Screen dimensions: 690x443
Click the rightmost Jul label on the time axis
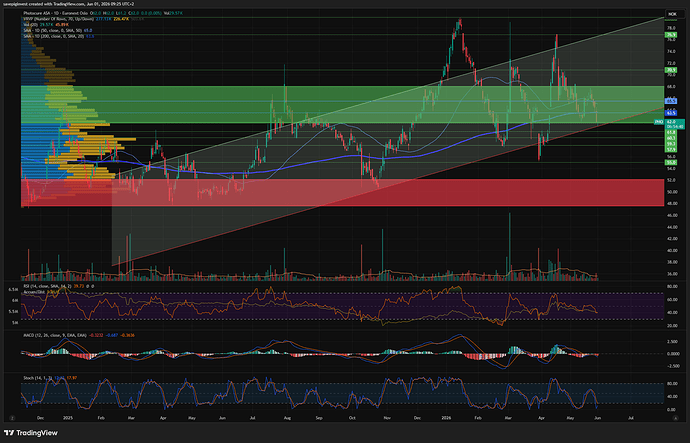[x=631, y=418]
